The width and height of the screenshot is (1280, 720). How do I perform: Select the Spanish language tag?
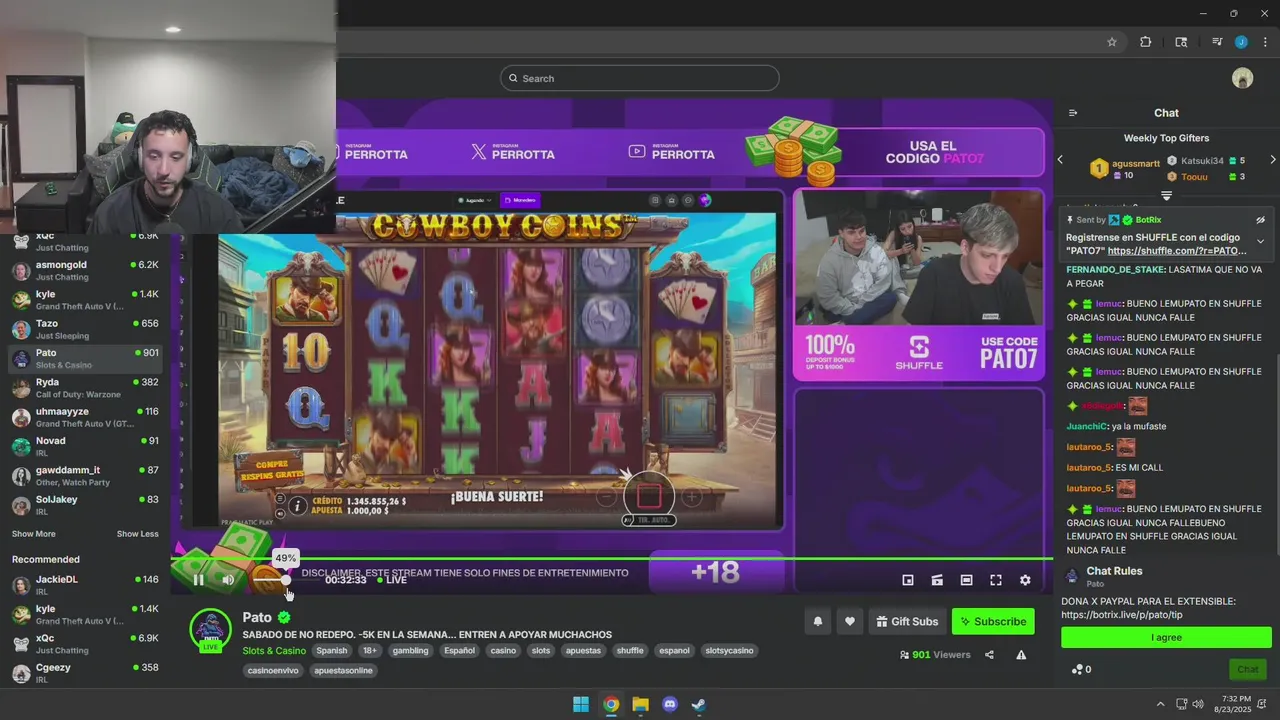point(332,651)
